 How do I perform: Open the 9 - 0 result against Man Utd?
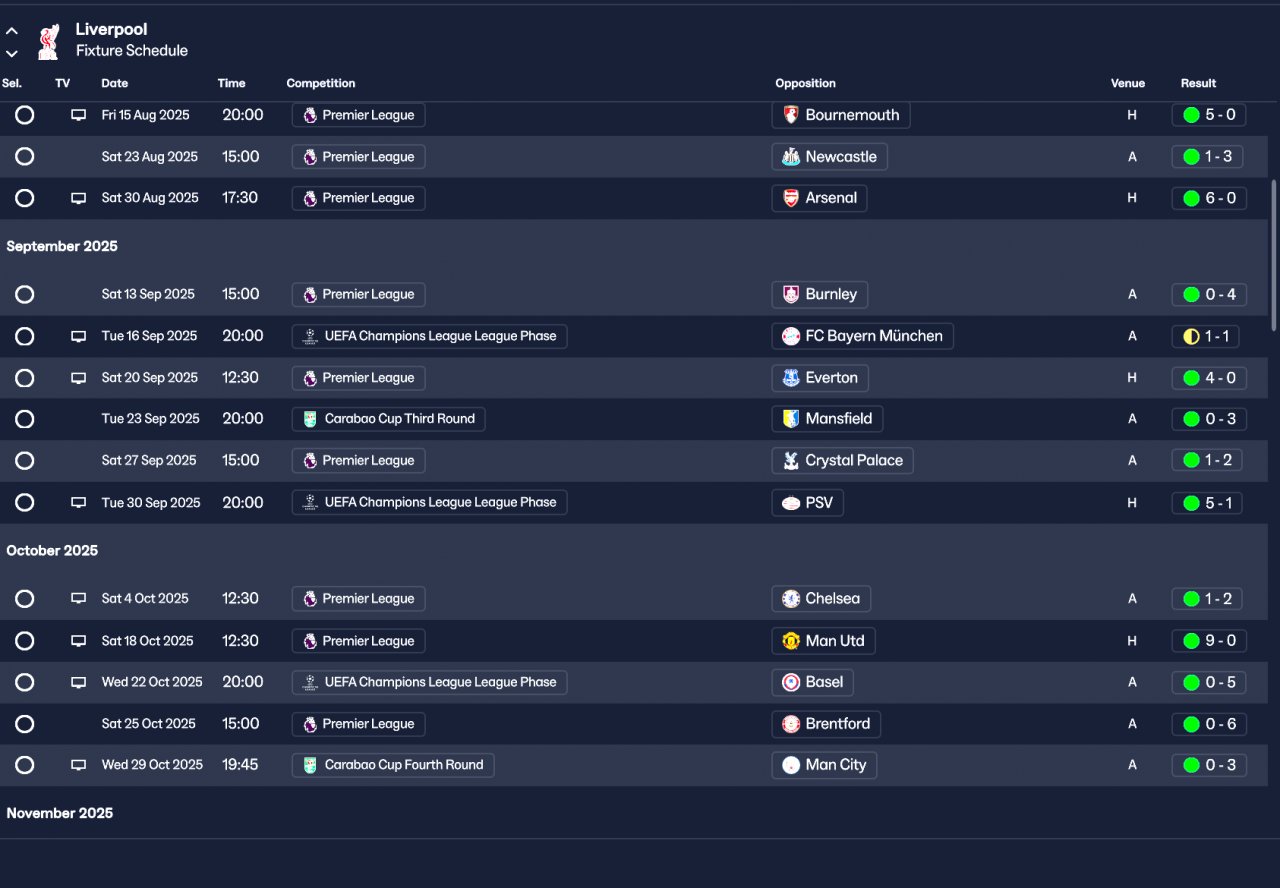1209,641
